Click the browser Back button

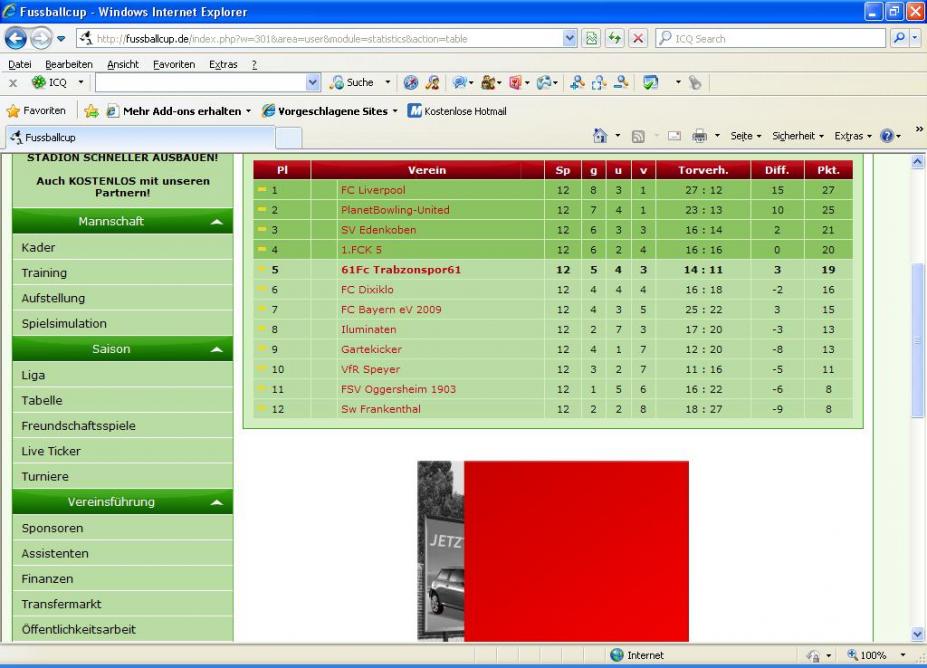[x=17, y=39]
